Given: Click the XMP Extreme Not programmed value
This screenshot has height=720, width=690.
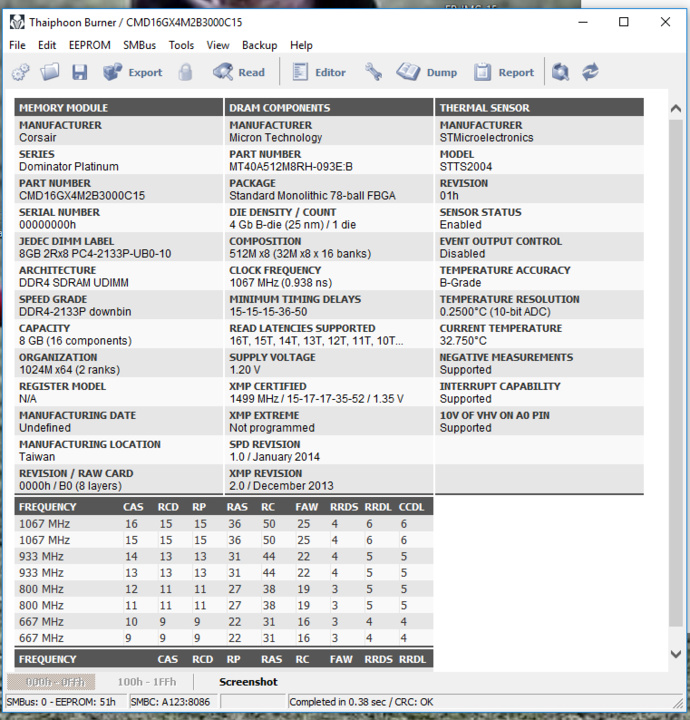Looking at the screenshot, I should (272, 428).
